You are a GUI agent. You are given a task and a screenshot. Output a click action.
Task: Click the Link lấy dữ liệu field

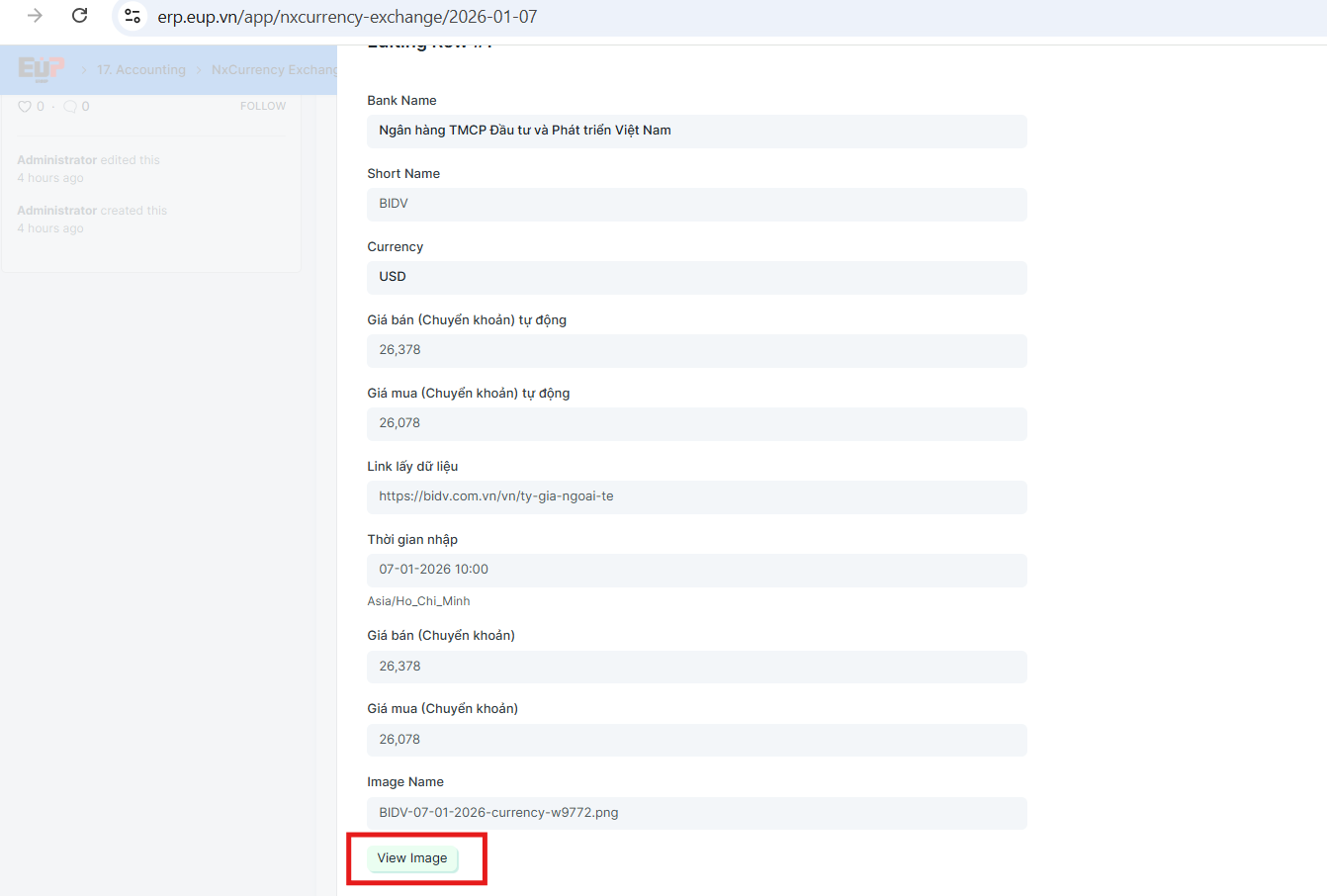pos(696,496)
